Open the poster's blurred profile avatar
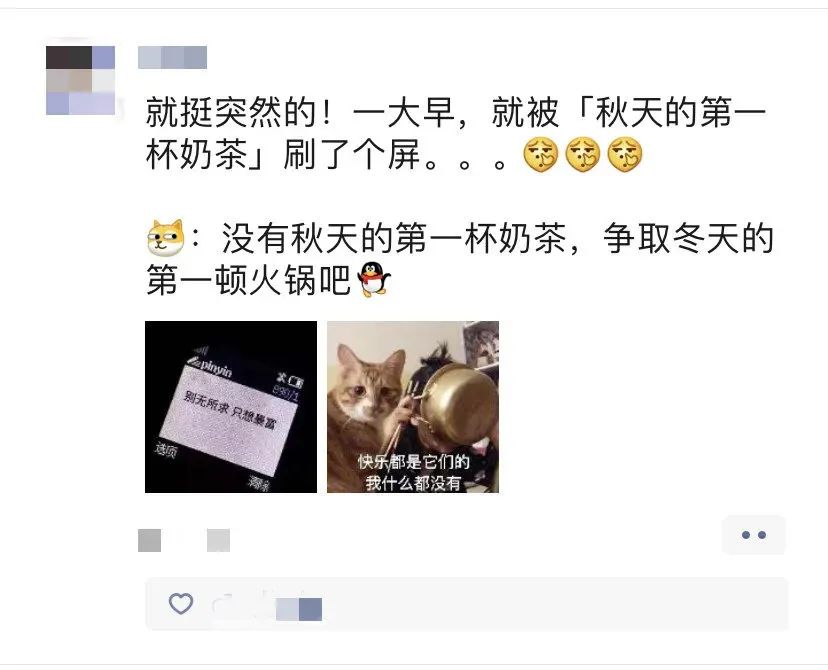 (80, 80)
